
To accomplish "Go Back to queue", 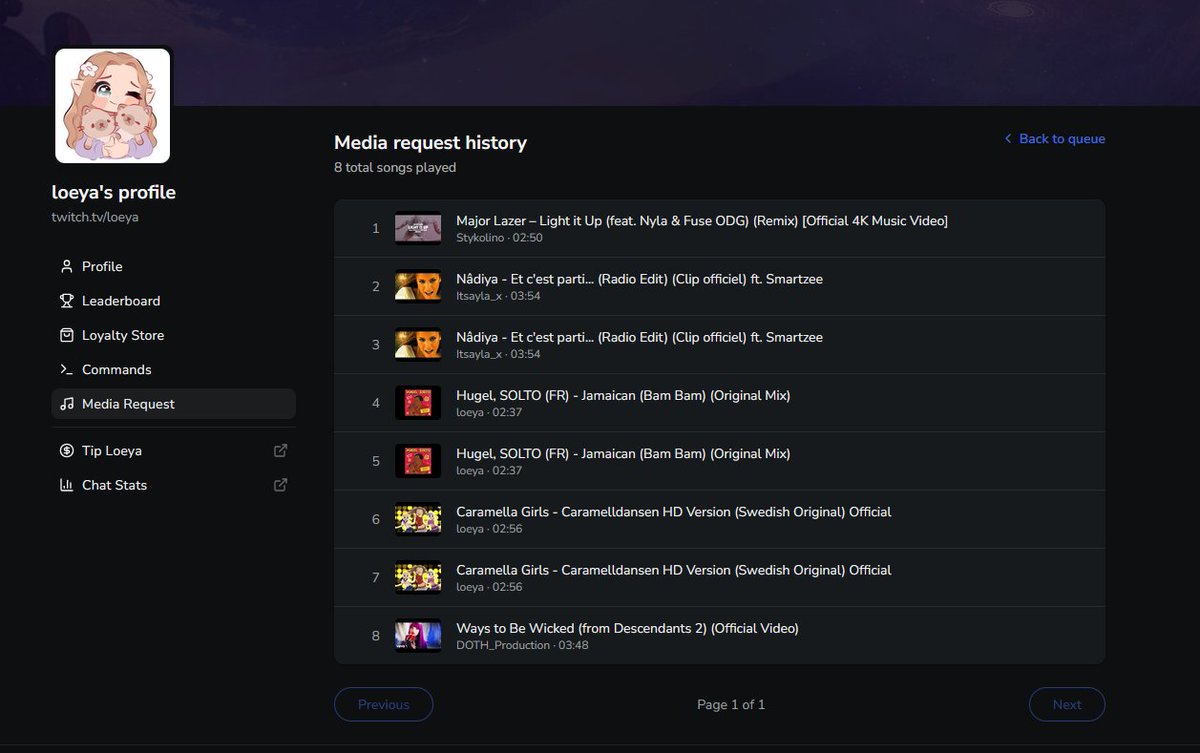I will coord(1054,139).
